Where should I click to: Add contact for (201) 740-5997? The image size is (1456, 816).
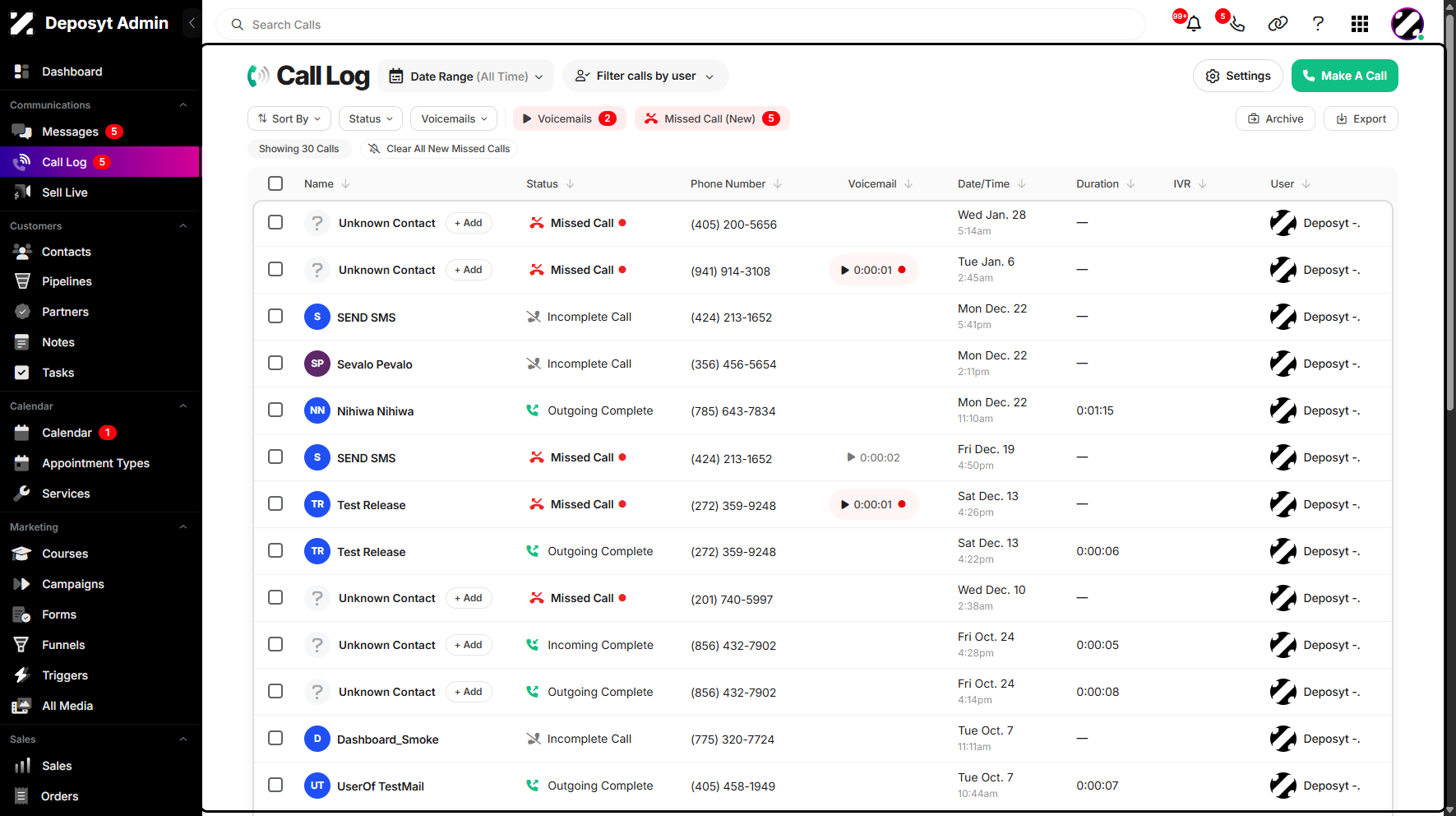[x=469, y=598]
